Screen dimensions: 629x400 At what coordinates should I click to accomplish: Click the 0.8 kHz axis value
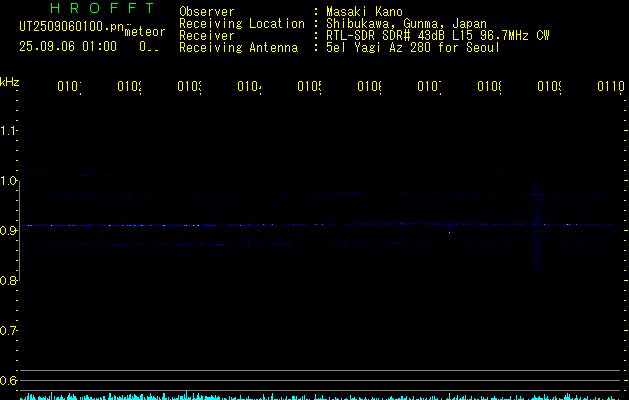click(x=8, y=280)
